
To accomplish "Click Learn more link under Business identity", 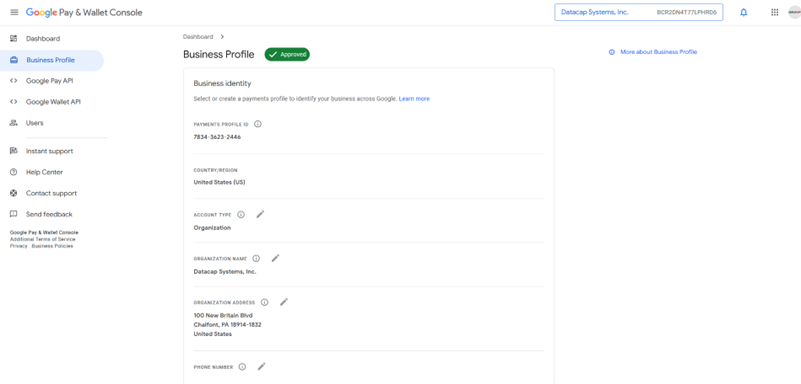I will tap(414, 99).
